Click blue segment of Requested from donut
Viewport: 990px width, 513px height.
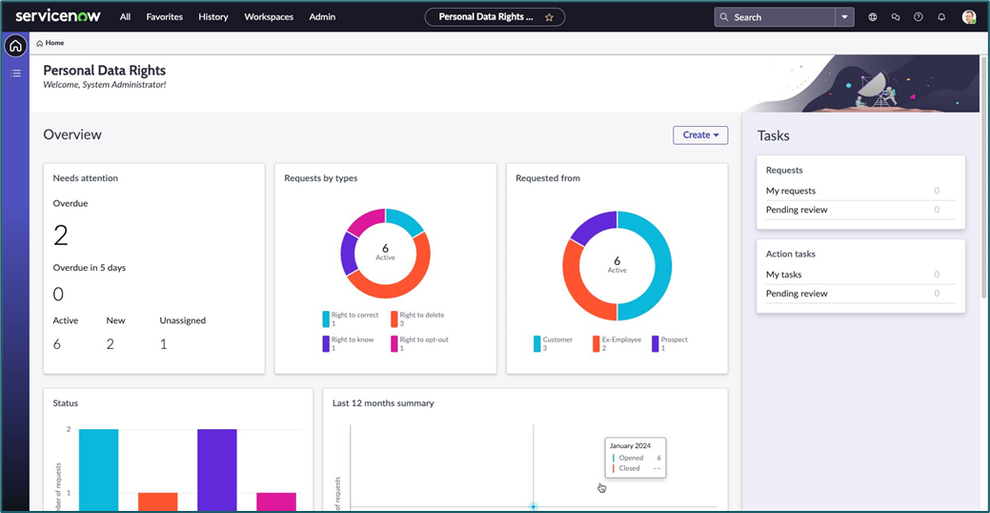[662, 265]
